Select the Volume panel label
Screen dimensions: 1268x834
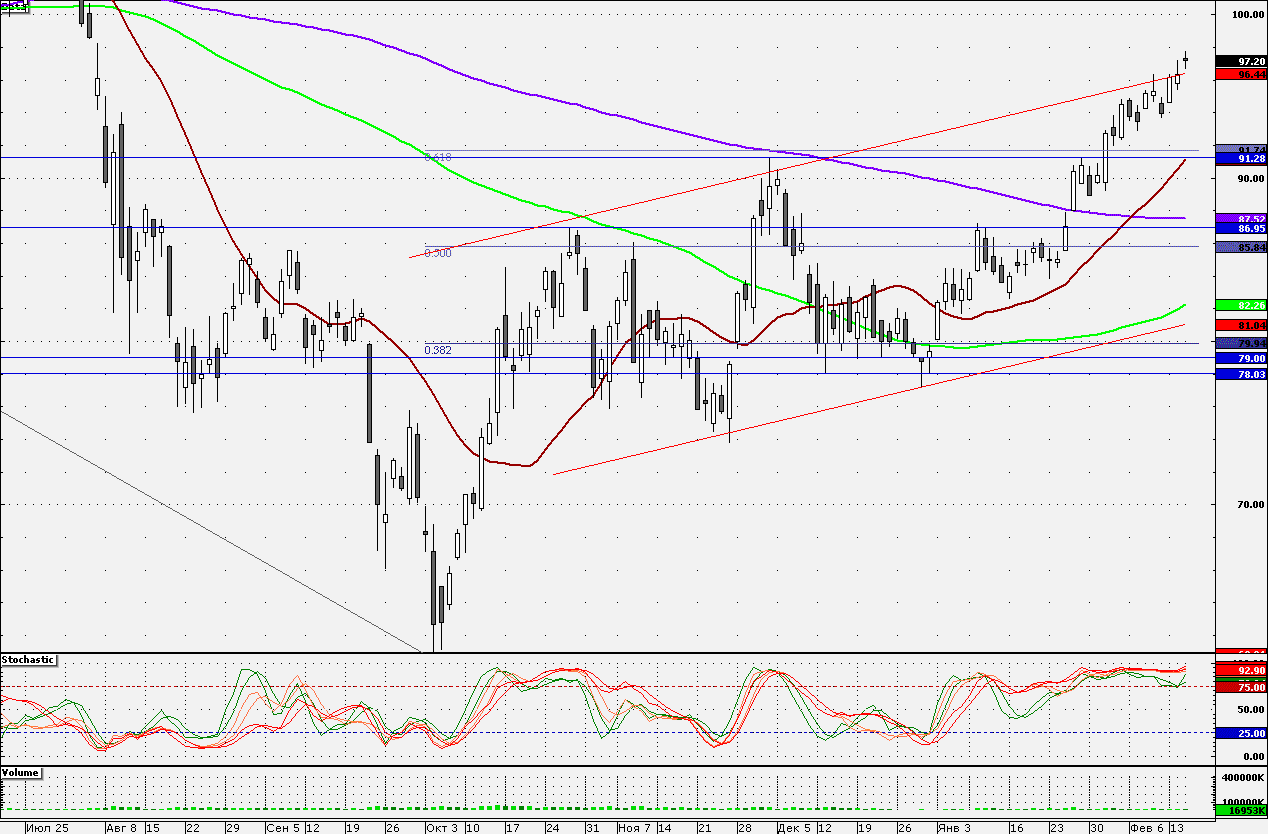[x=21, y=773]
